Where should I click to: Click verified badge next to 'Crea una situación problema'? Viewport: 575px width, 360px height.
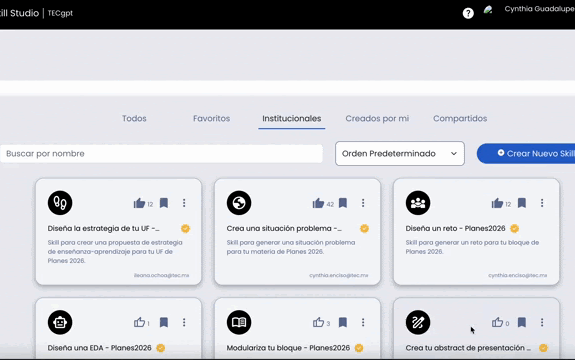pos(364,228)
